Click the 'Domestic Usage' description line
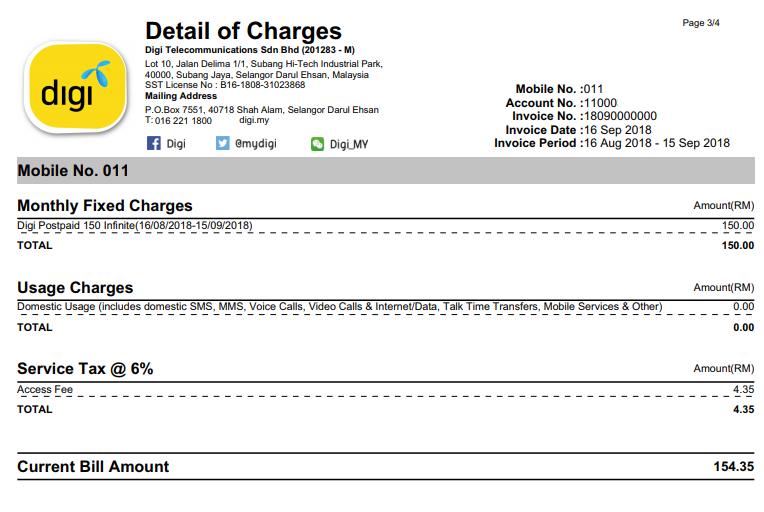 [340, 306]
